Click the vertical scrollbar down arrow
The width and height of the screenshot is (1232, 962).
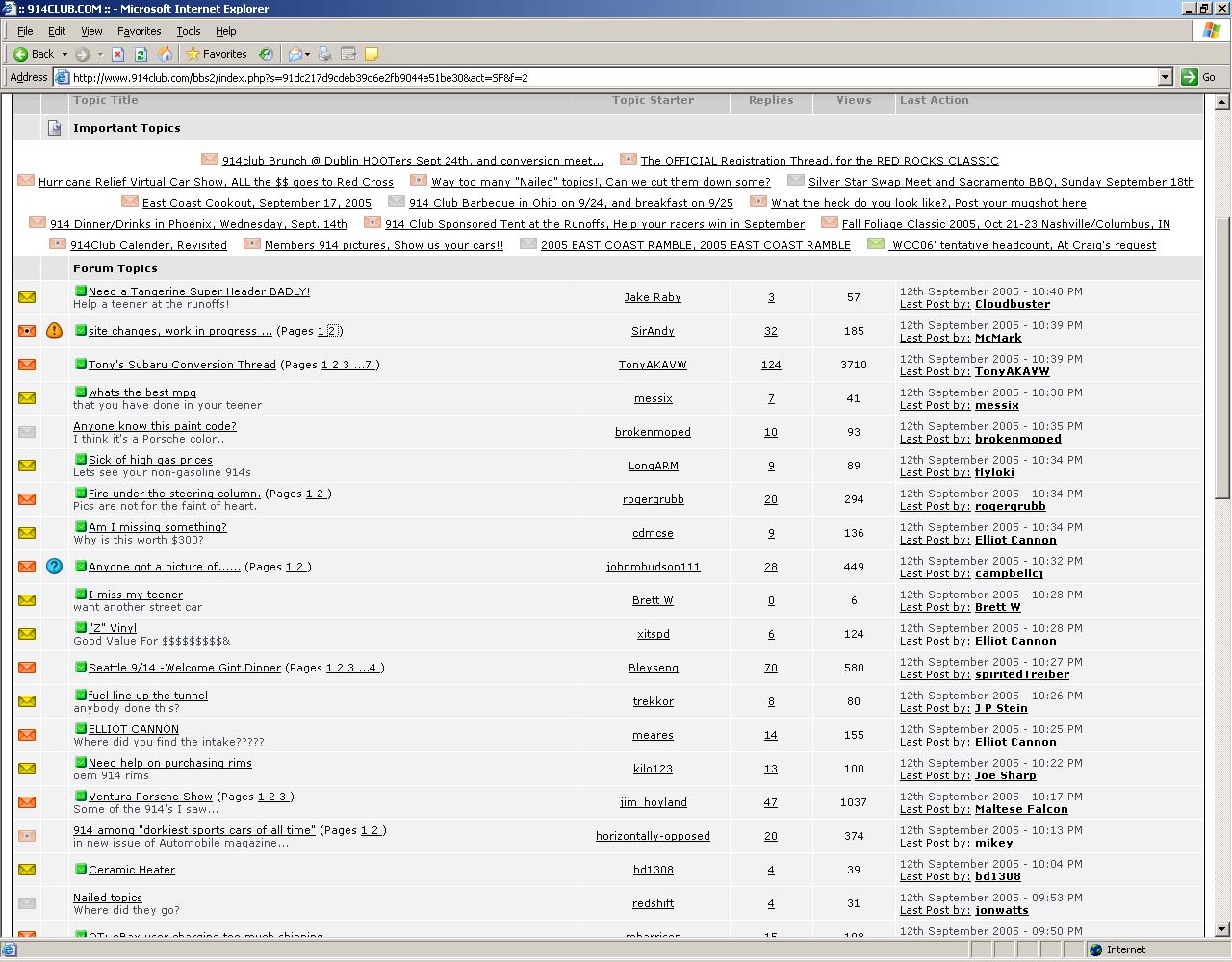click(x=1222, y=929)
